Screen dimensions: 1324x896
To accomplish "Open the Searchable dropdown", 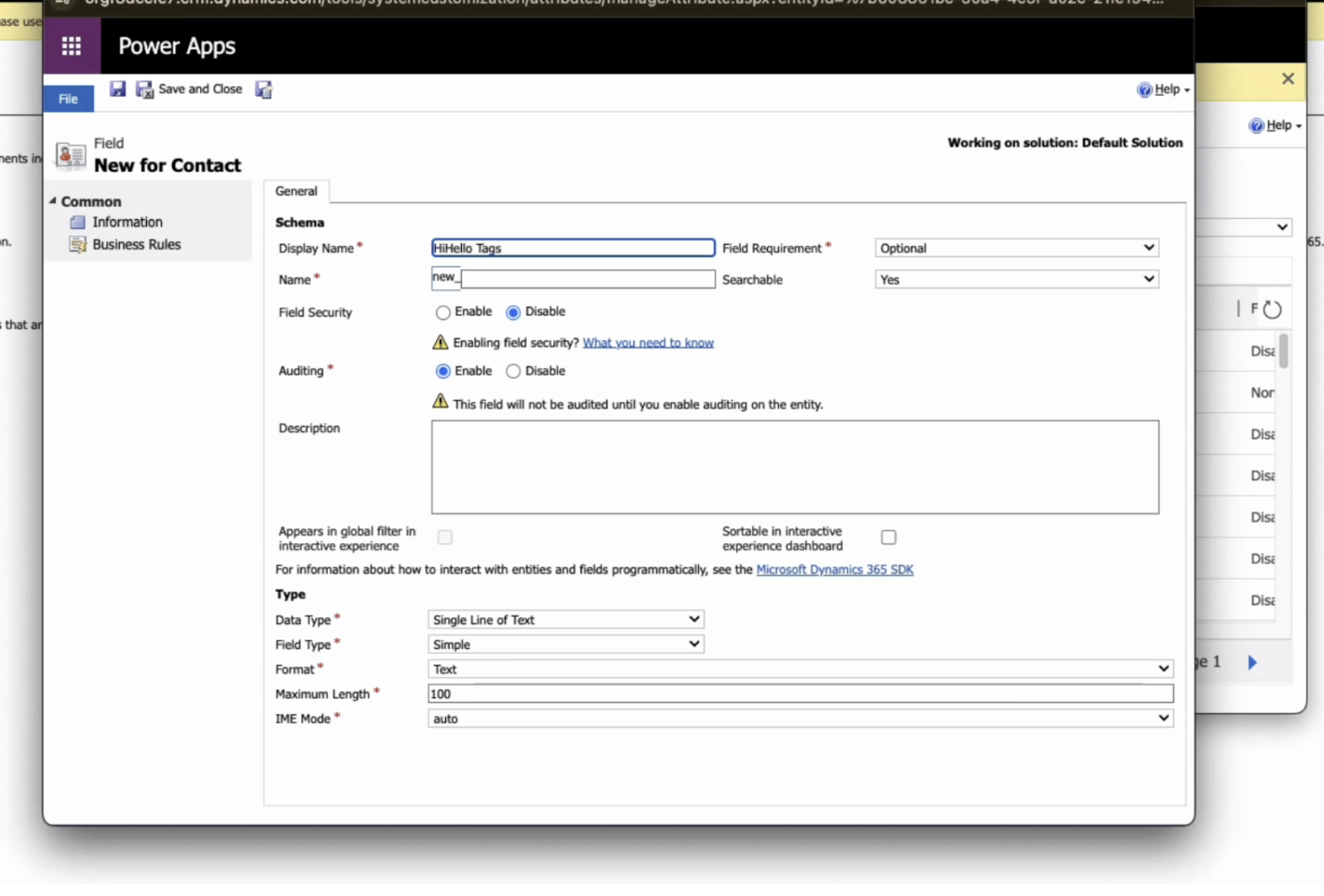I will click(x=1017, y=279).
